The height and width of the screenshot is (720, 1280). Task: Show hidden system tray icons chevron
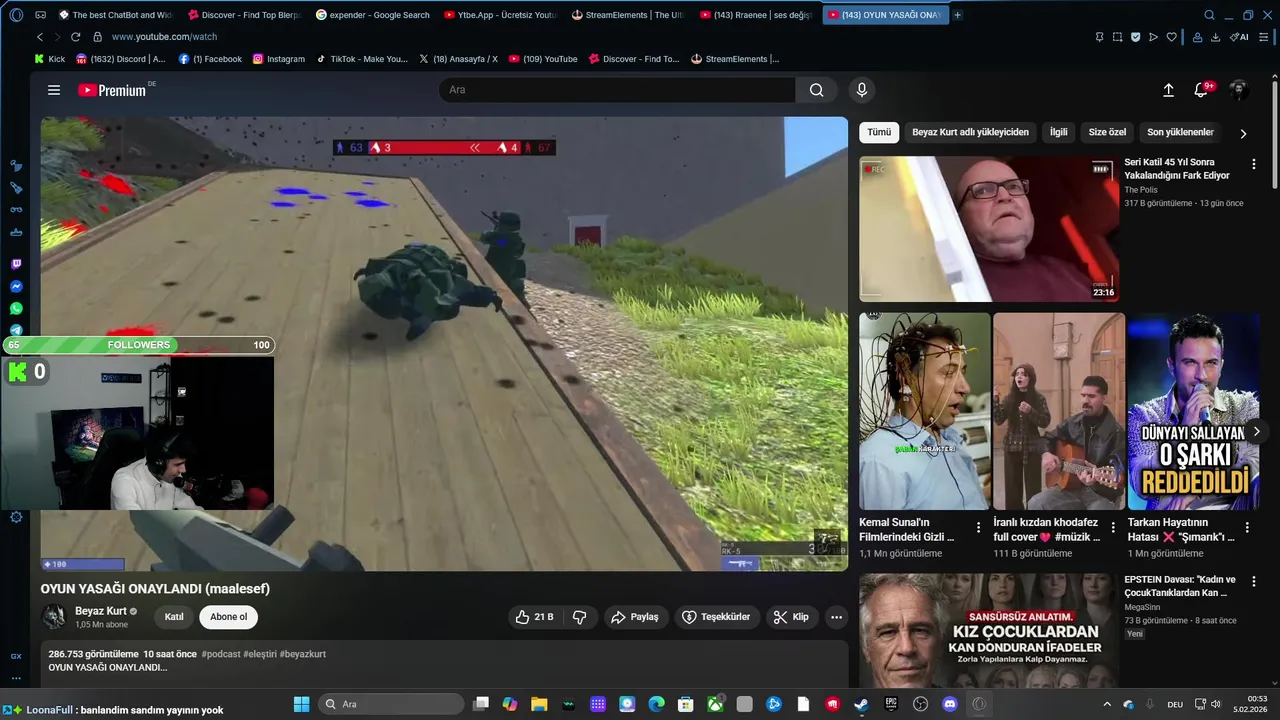[x=1106, y=704]
